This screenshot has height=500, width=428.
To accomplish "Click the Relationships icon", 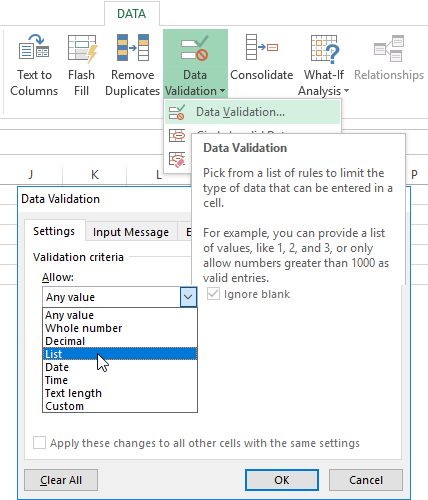I will coord(389,49).
